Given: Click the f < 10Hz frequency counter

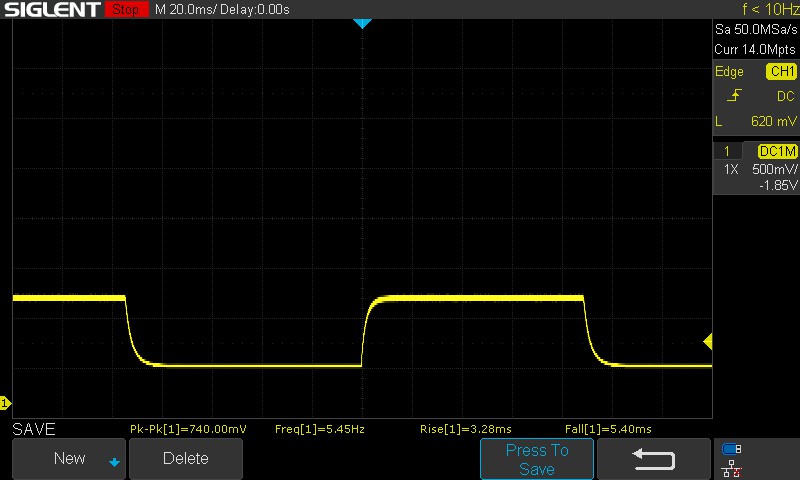Looking at the screenshot, I should (770, 9).
